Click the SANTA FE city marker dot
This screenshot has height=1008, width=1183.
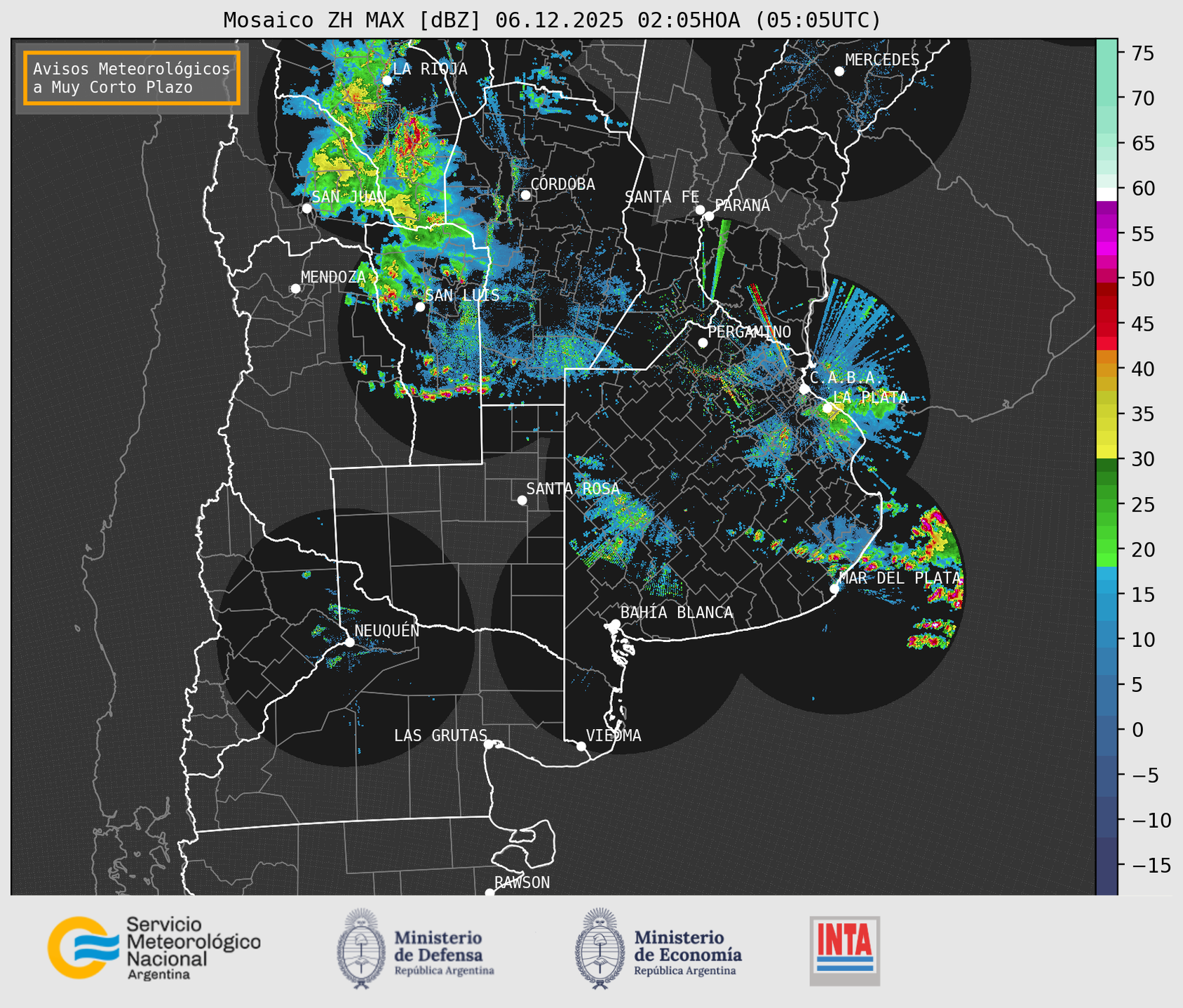(700, 210)
